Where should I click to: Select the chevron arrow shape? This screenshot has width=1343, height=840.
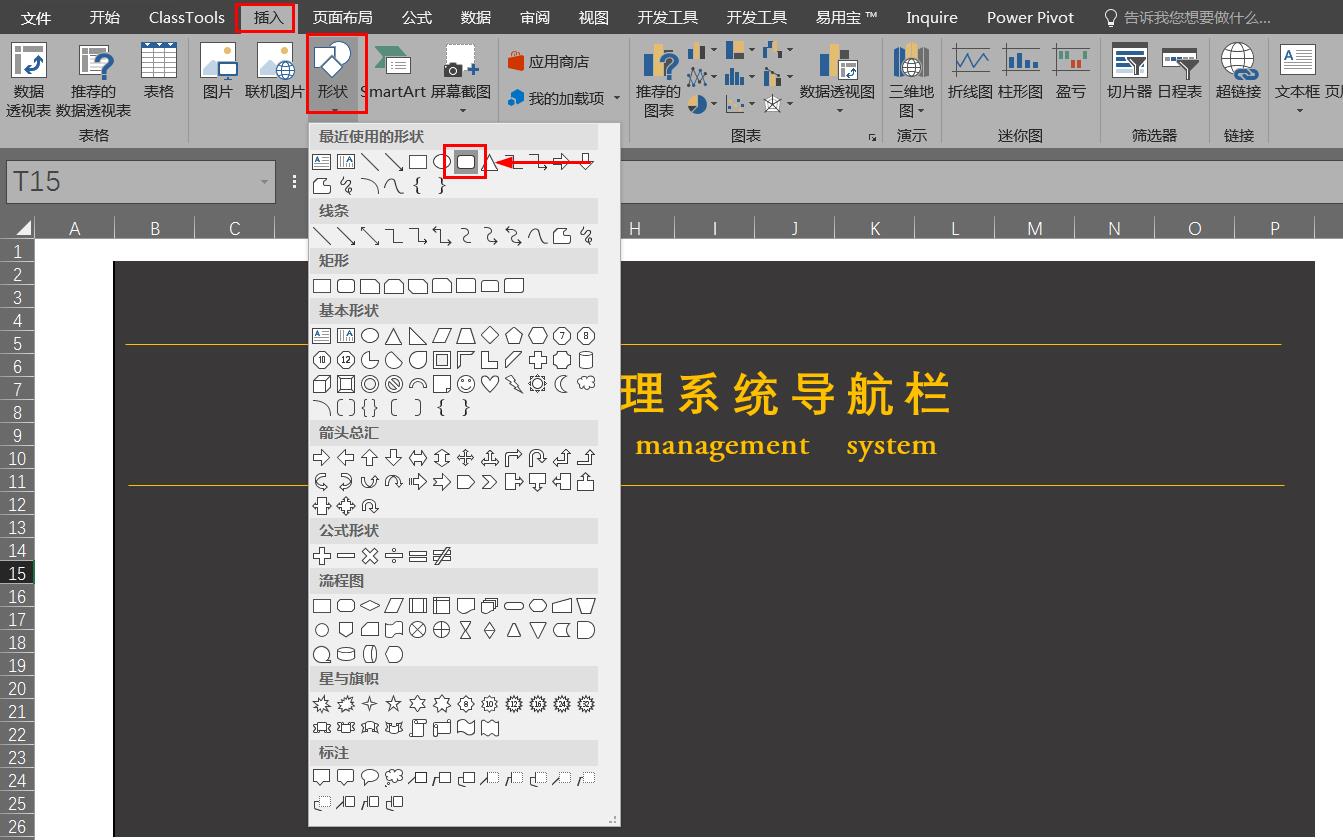490,482
